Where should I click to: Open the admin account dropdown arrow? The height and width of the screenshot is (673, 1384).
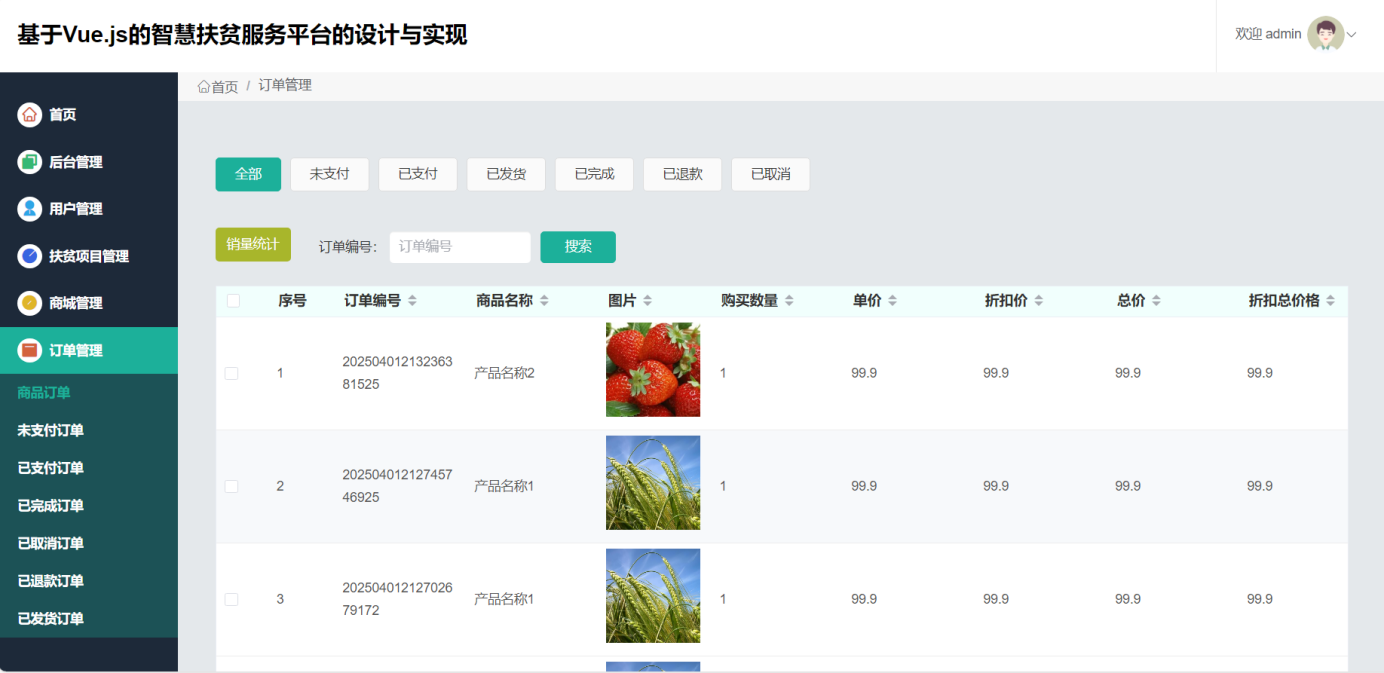(x=1352, y=35)
